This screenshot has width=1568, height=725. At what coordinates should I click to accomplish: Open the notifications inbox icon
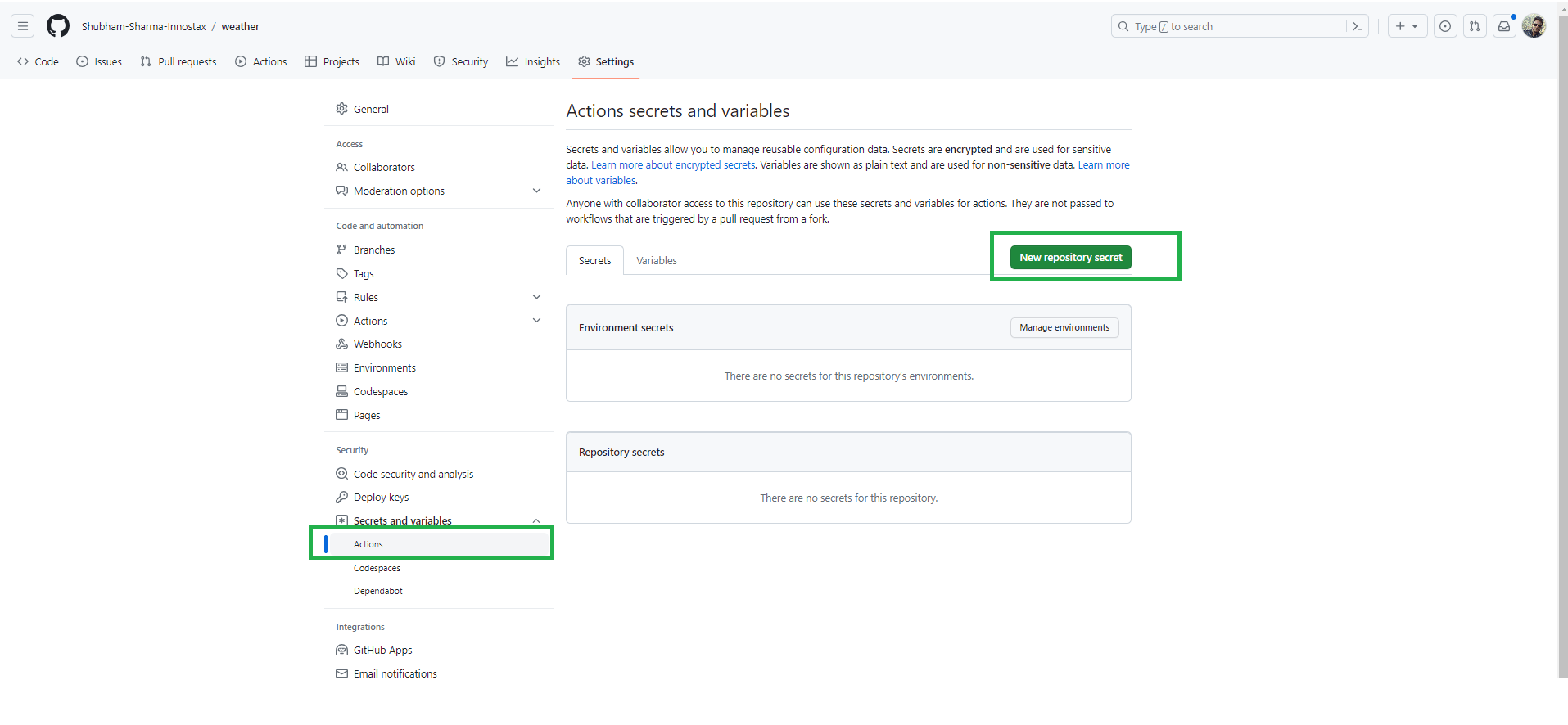pyautogui.click(x=1504, y=26)
